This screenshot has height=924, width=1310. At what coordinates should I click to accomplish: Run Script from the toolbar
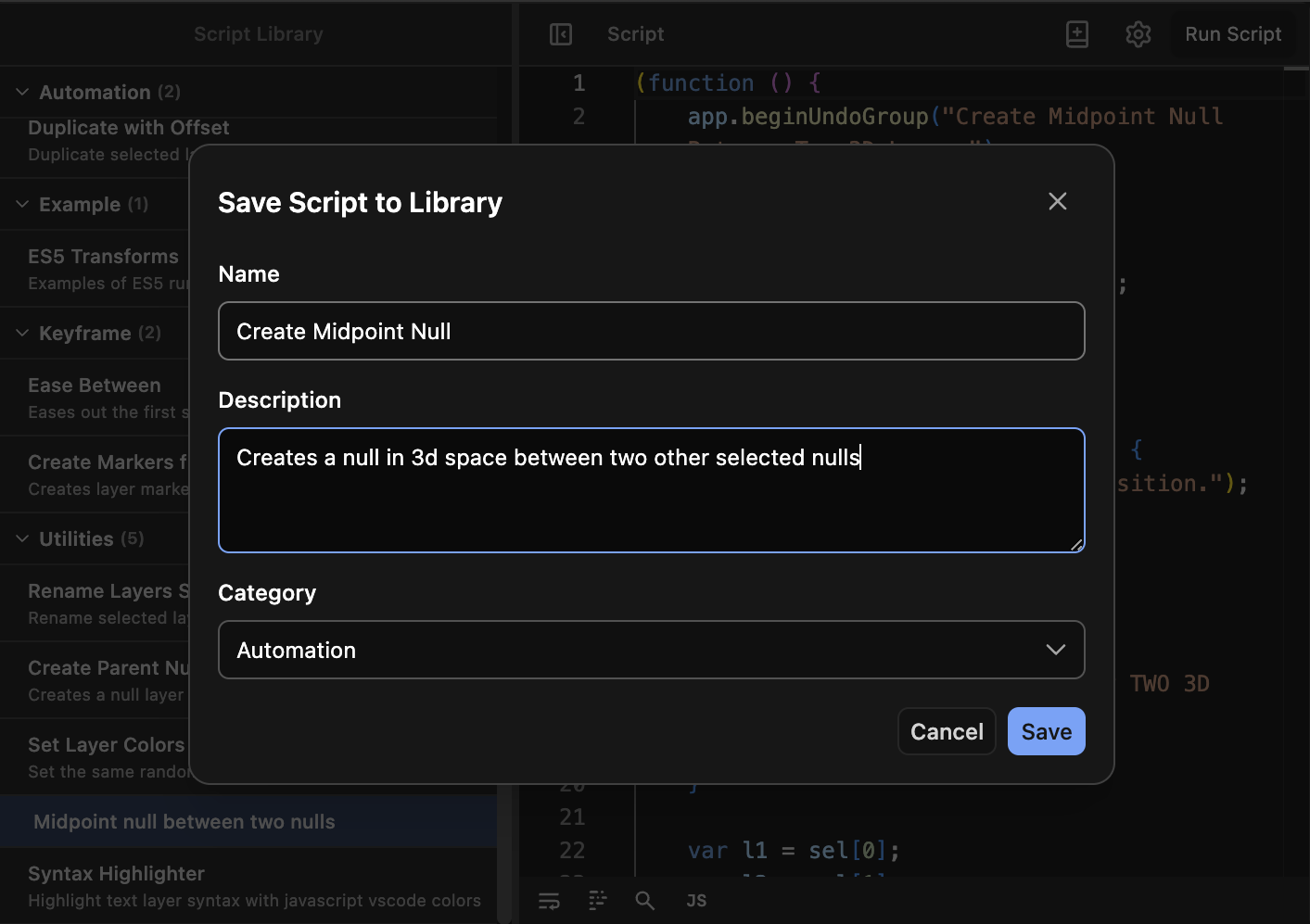[1233, 33]
